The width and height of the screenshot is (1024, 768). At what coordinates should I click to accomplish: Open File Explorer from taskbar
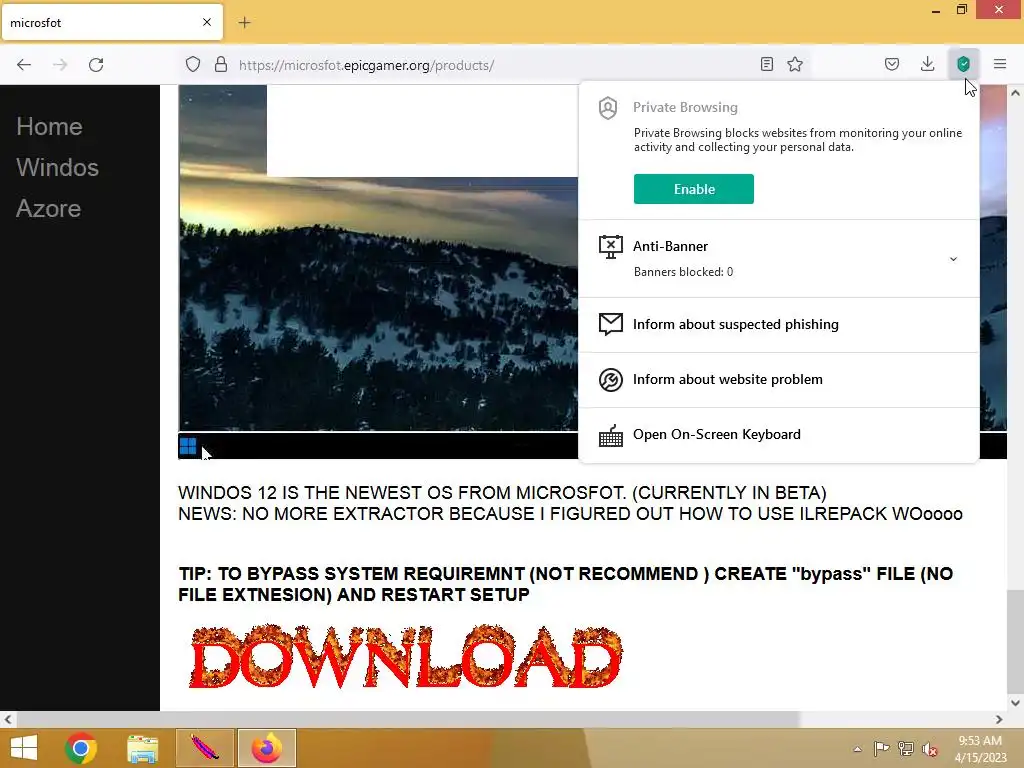tap(142, 748)
